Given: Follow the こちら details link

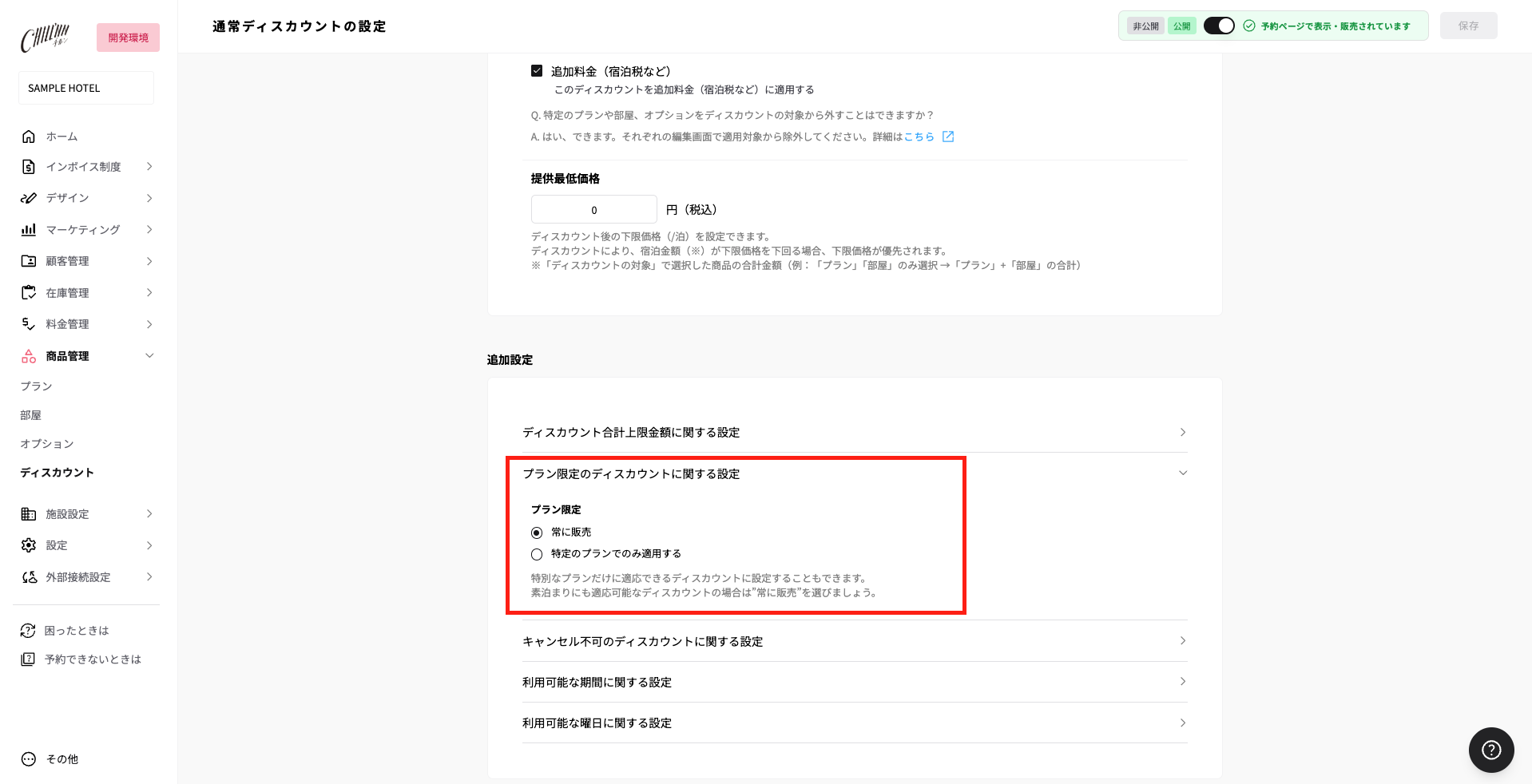Looking at the screenshot, I should 919,137.
